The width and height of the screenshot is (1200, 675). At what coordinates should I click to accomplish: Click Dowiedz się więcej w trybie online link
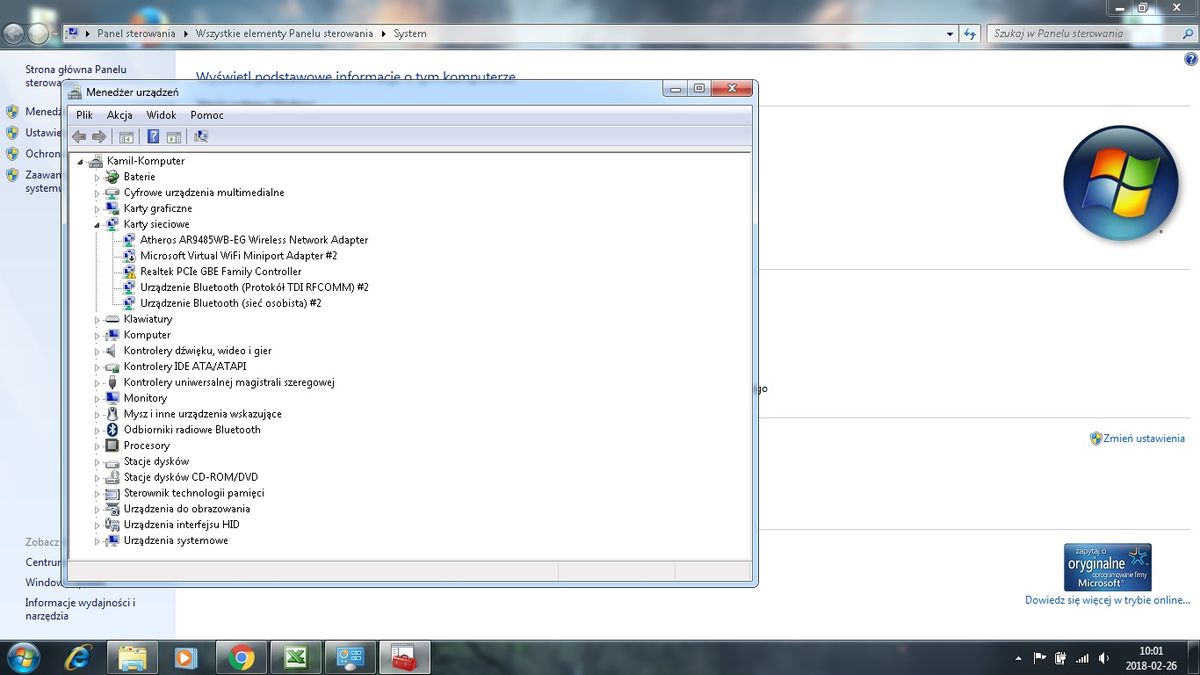point(1107,600)
